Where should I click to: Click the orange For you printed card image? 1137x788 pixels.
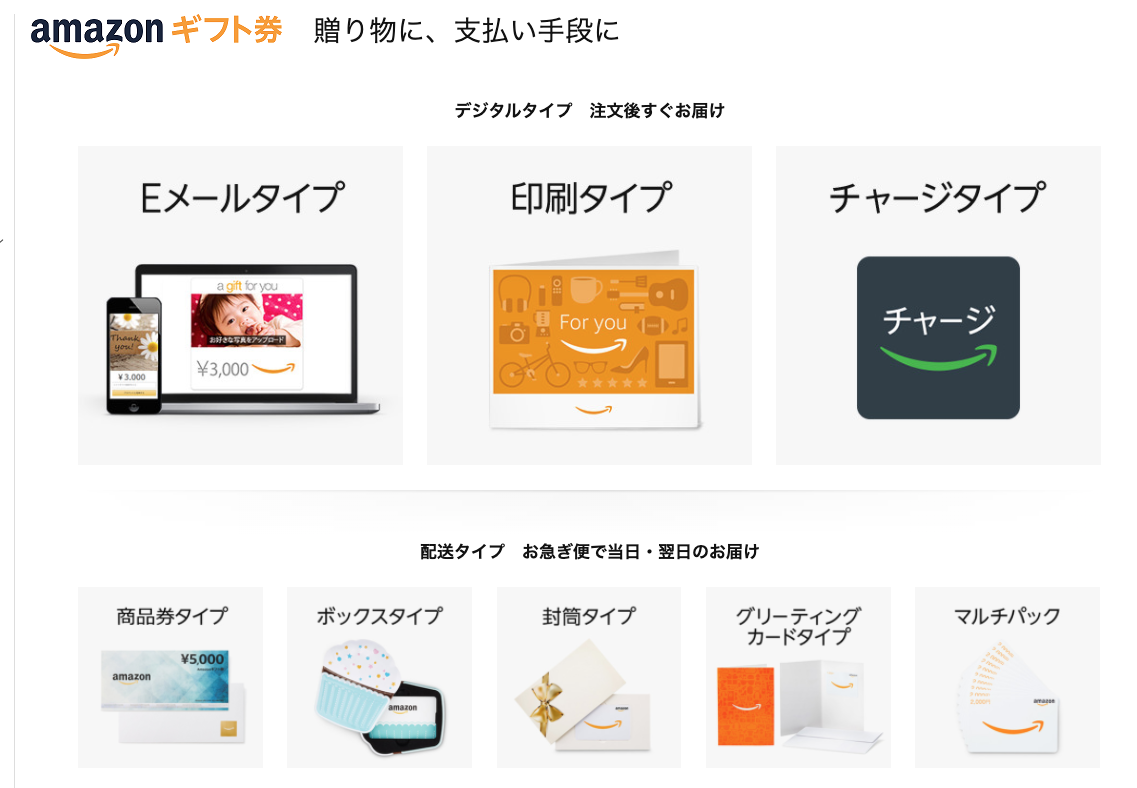click(x=595, y=341)
